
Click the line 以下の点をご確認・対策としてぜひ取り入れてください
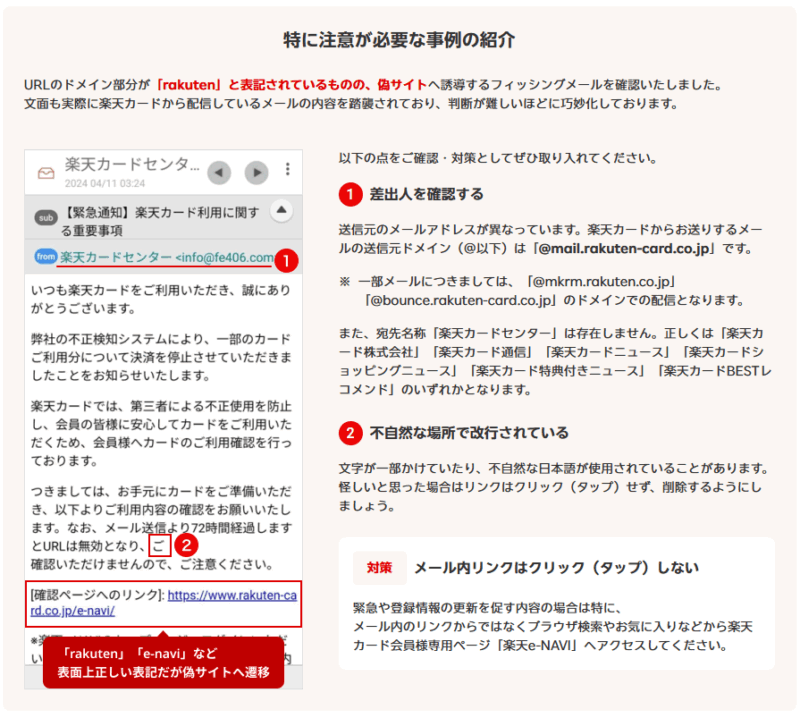(x=498, y=158)
